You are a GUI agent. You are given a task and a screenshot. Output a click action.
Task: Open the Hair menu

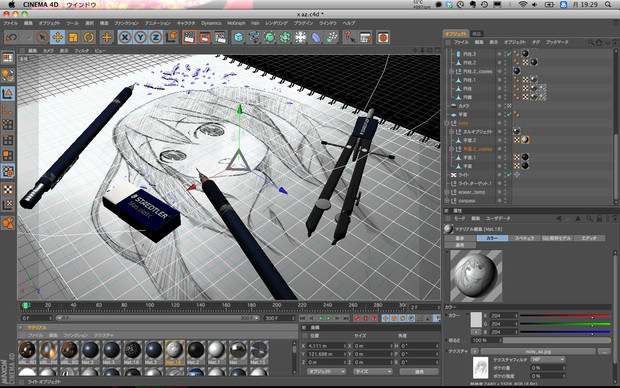coord(255,23)
